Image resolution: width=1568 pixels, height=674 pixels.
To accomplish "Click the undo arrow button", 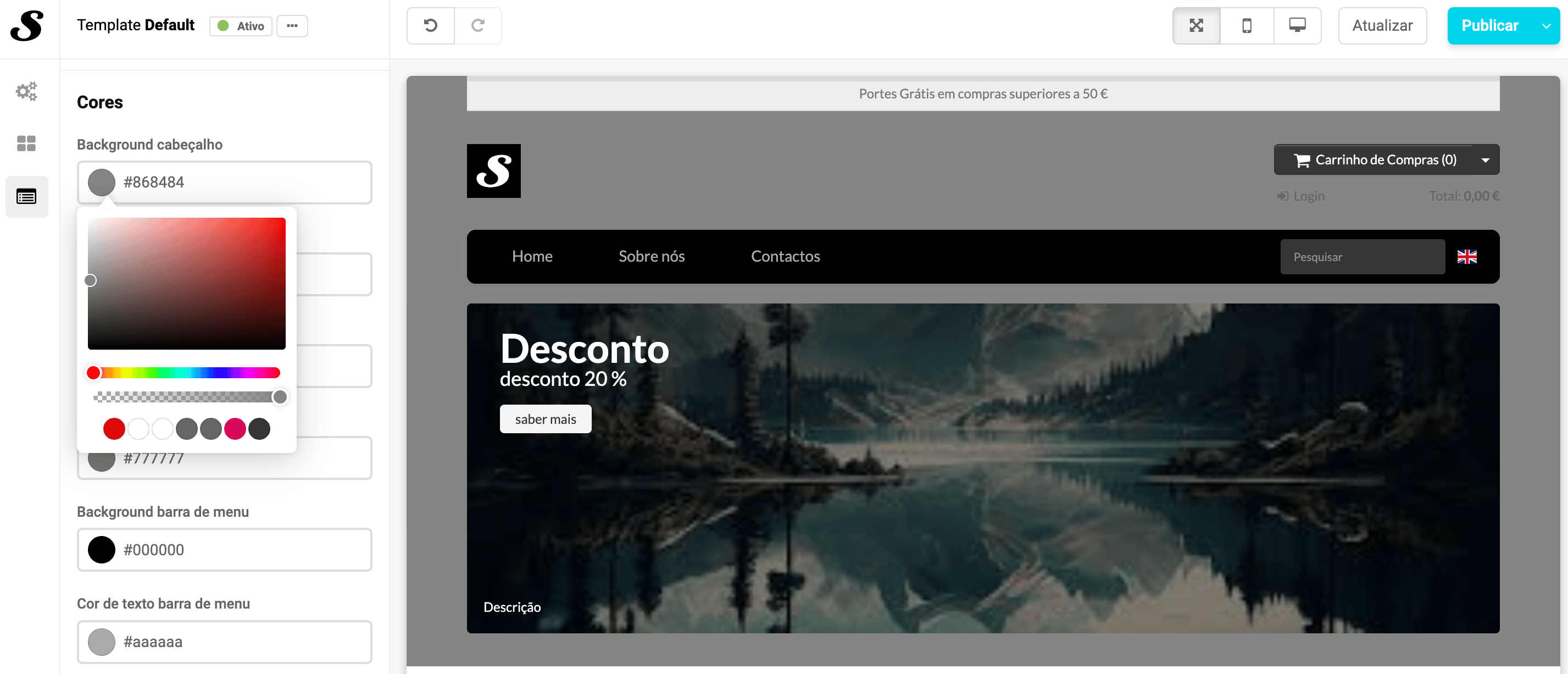I will pos(430,26).
